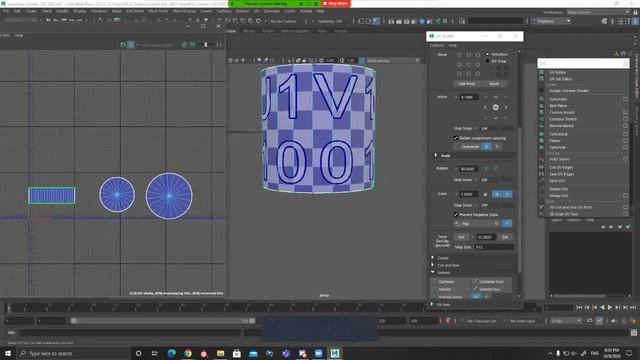This screenshot has height=360, width=640.
Task: Click UV Set Editor icon in menu
Action: click(542, 79)
